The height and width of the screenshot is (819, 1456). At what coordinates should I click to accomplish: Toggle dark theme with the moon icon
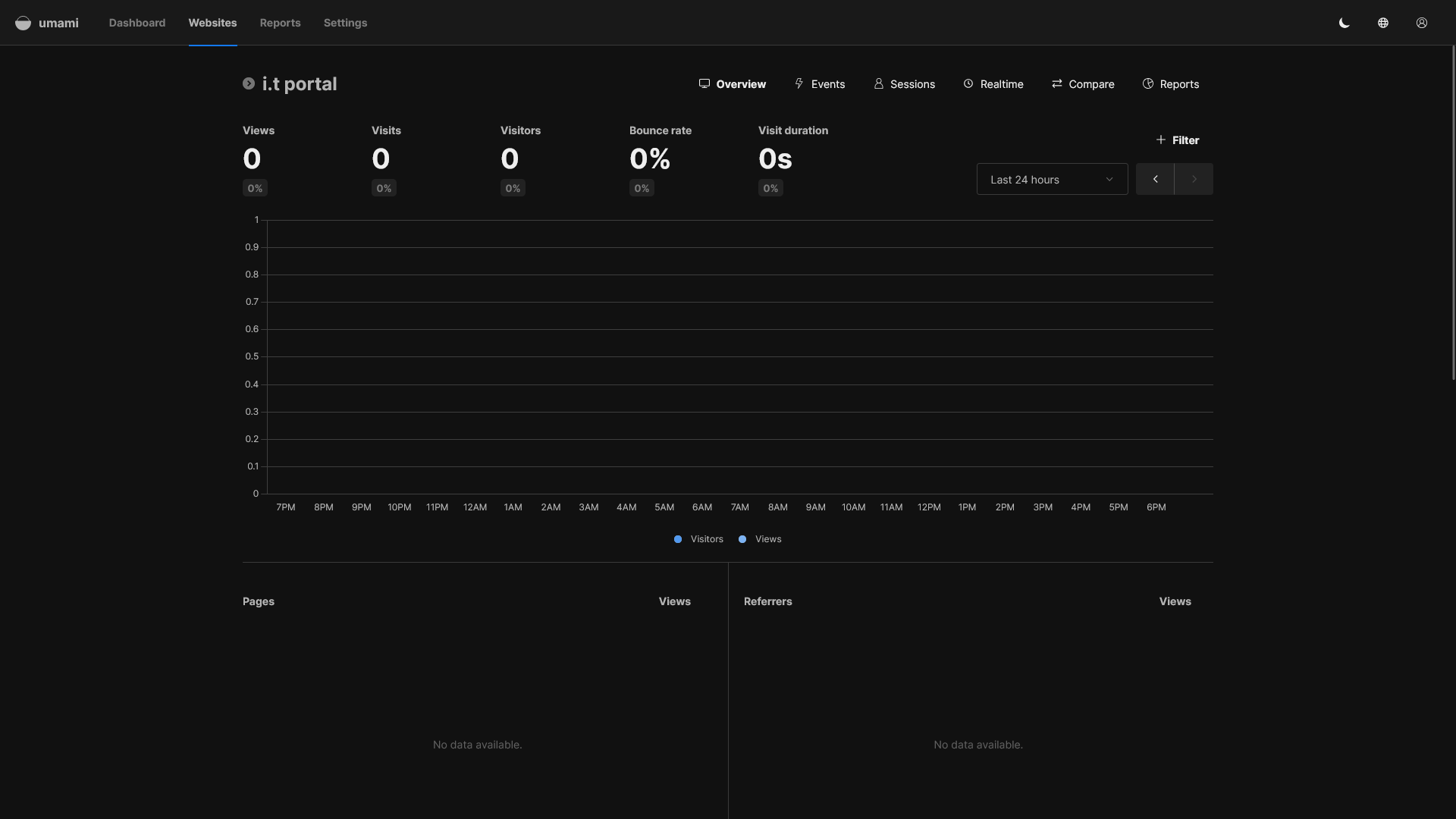[x=1345, y=23]
